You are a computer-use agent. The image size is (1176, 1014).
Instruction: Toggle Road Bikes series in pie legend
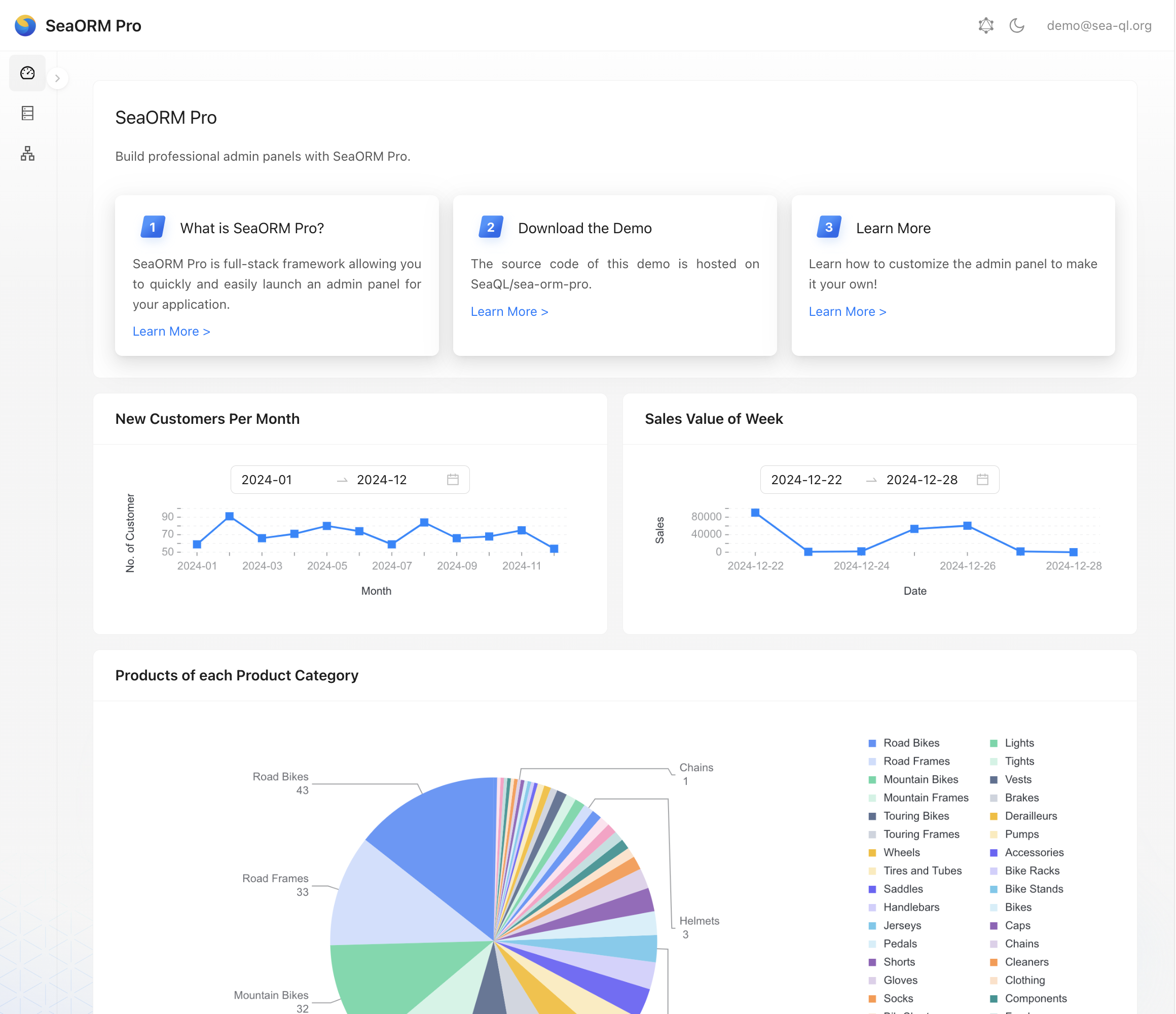(x=910, y=743)
